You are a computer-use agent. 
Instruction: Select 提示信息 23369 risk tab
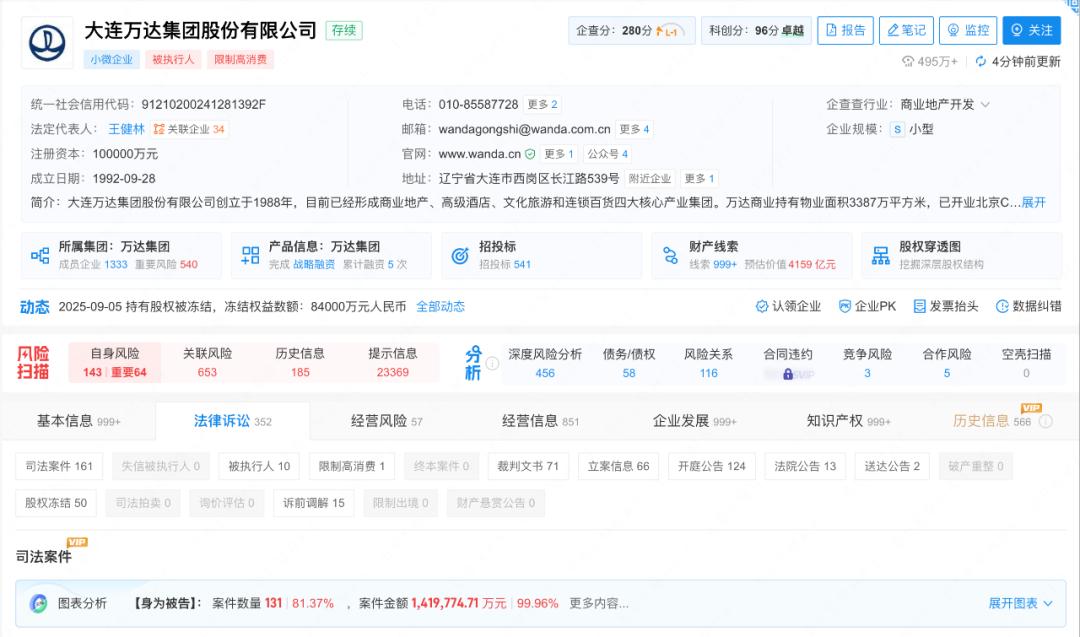click(393, 362)
